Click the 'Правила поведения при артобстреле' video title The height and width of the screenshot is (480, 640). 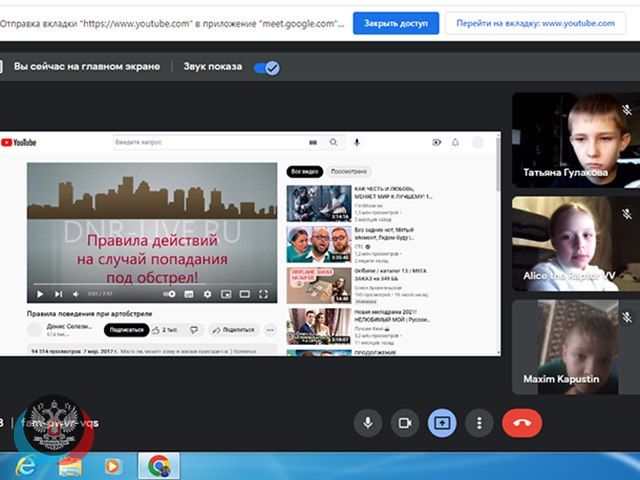tap(89, 314)
